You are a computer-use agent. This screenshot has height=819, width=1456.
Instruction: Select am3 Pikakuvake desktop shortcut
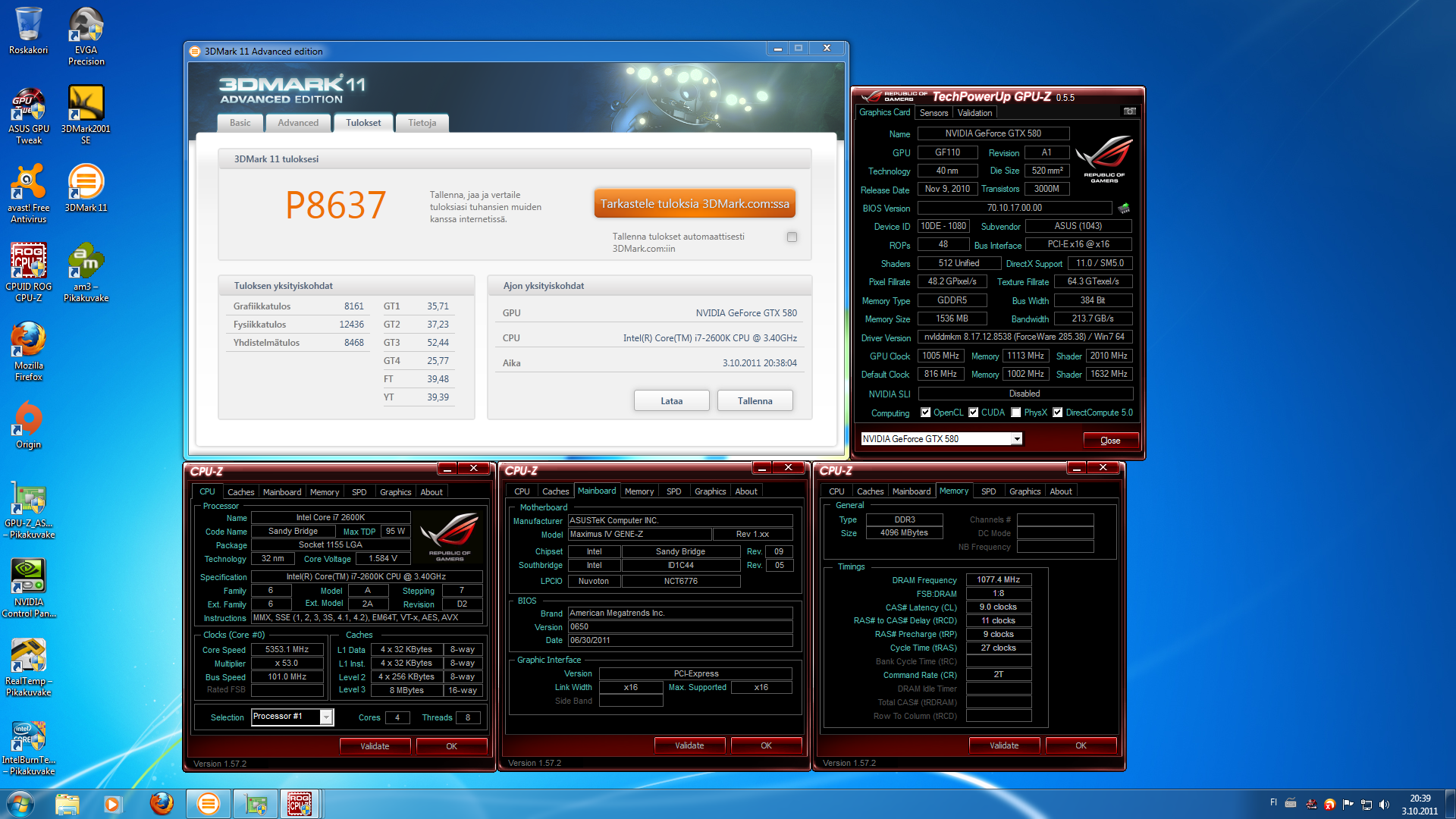coord(86,273)
